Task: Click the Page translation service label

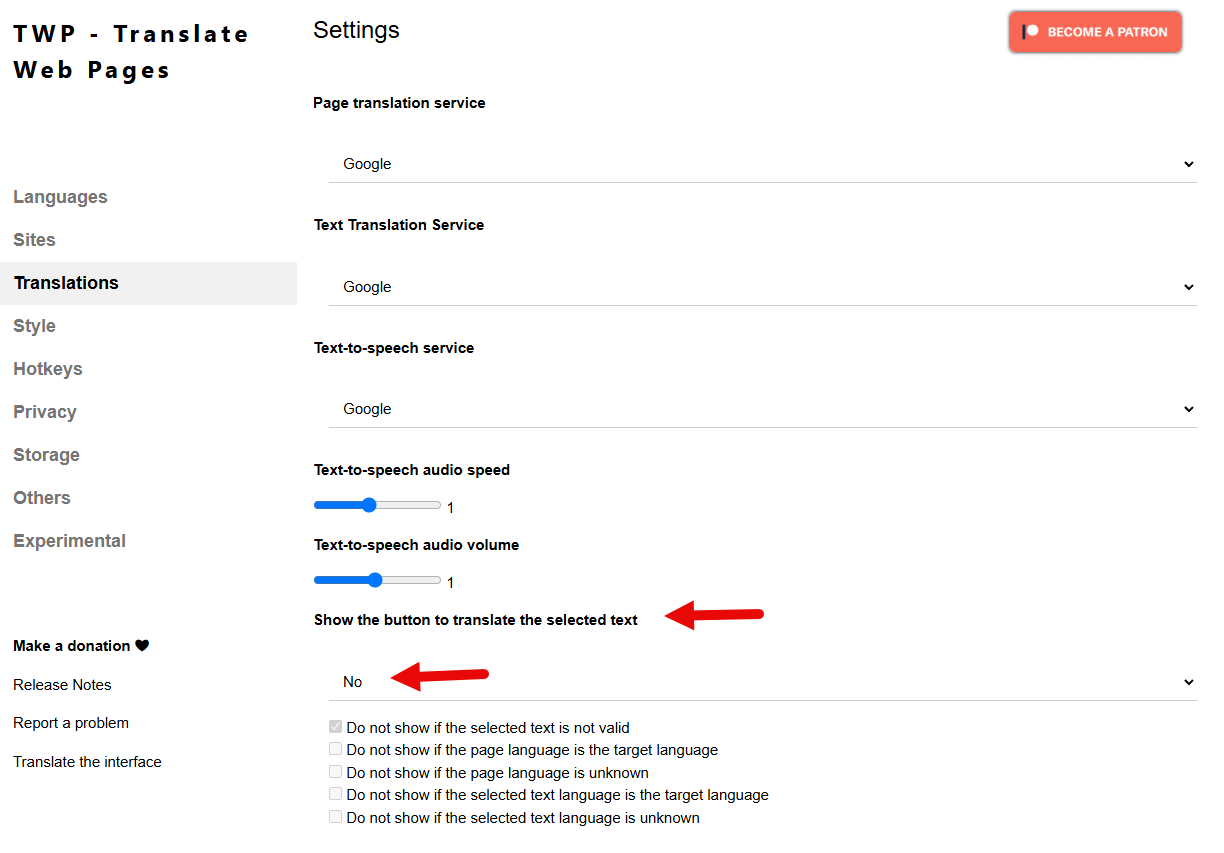Action: coord(399,103)
